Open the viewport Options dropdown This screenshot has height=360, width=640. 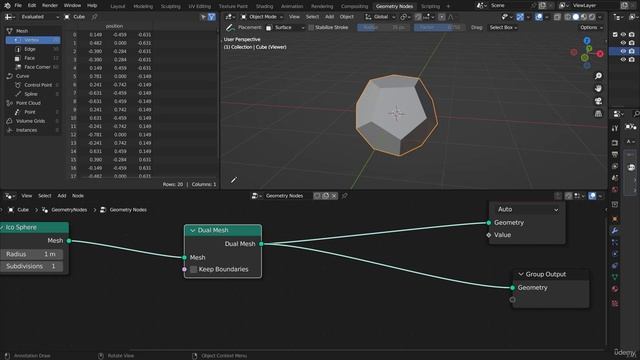[591, 27]
